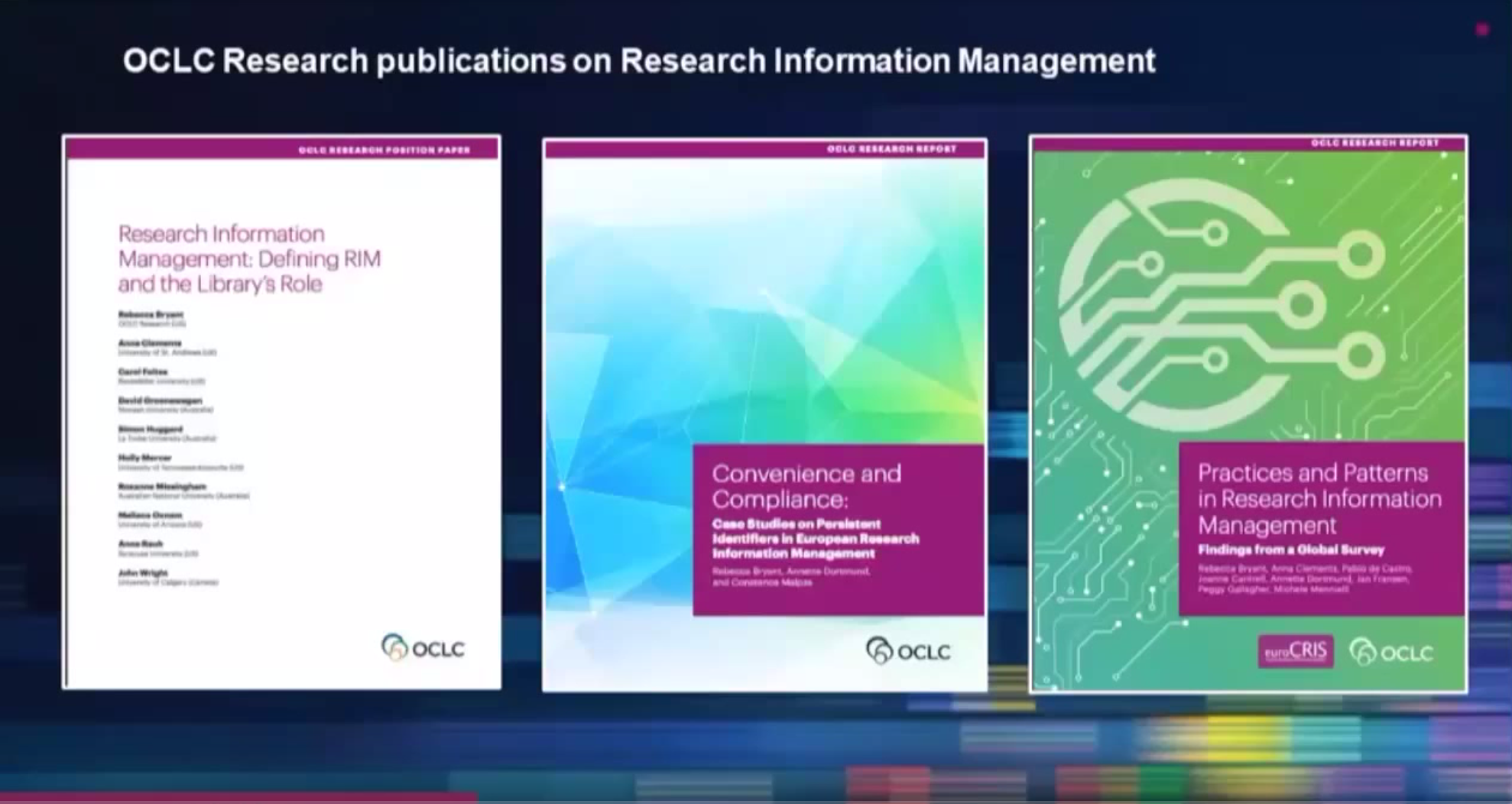Viewport: 1512px width, 804px height.
Task: Select 'Case Studies on Persistent Identifiers' subtitle text
Action: [815, 539]
